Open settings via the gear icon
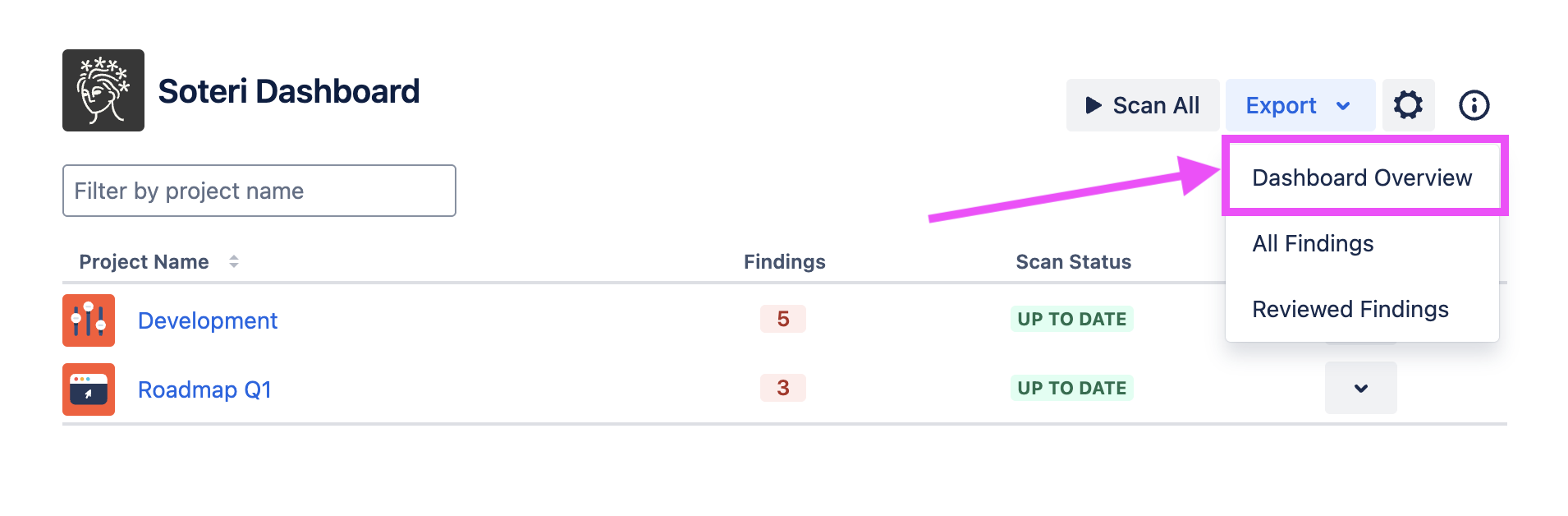 [x=1408, y=105]
